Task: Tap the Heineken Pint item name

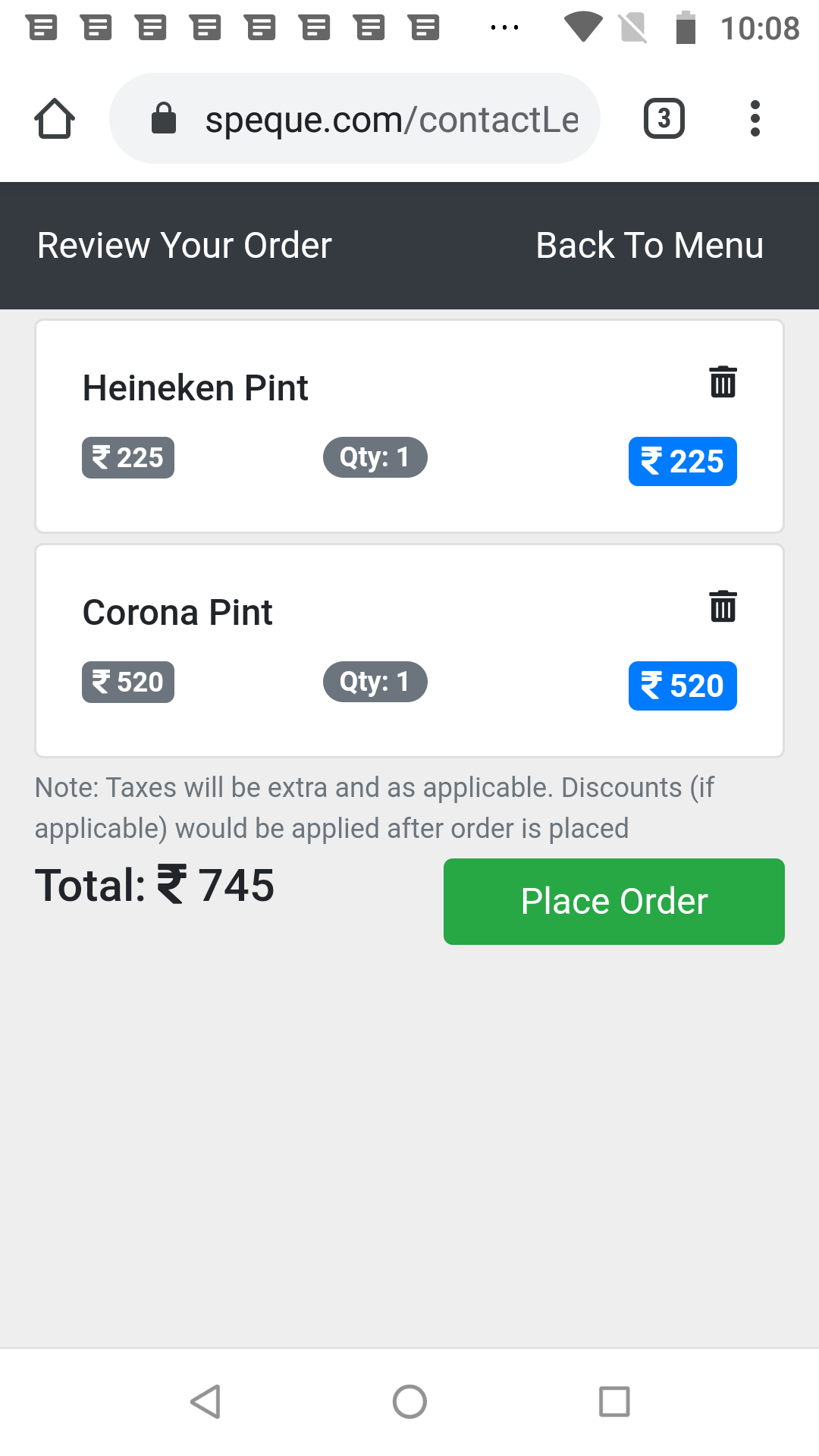Action: pyautogui.click(x=195, y=388)
